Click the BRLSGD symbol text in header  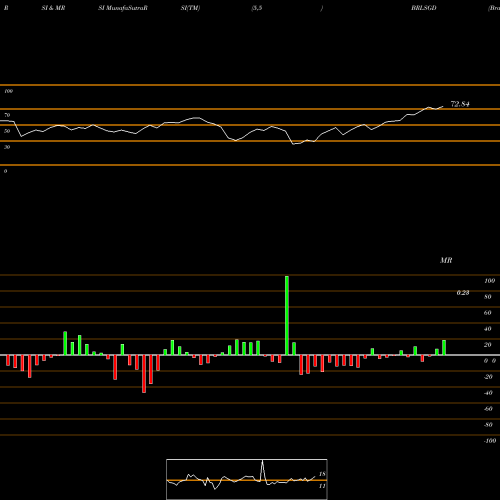tap(424, 8)
